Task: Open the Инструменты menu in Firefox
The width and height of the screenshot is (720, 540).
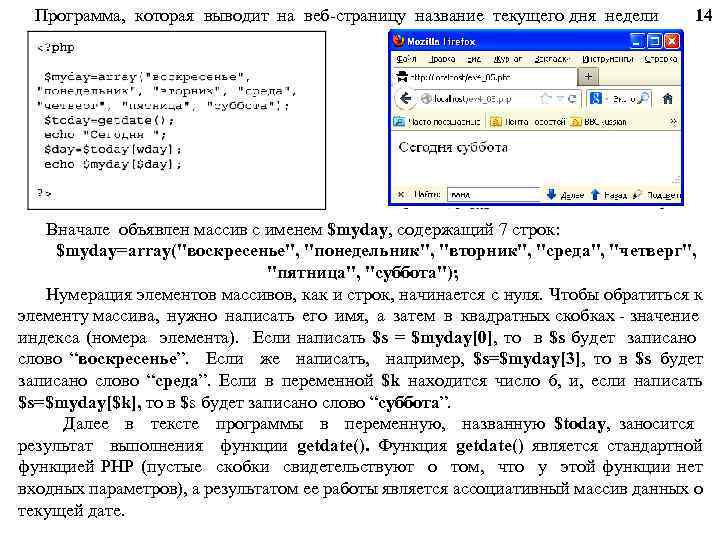Action: coord(608,59)
